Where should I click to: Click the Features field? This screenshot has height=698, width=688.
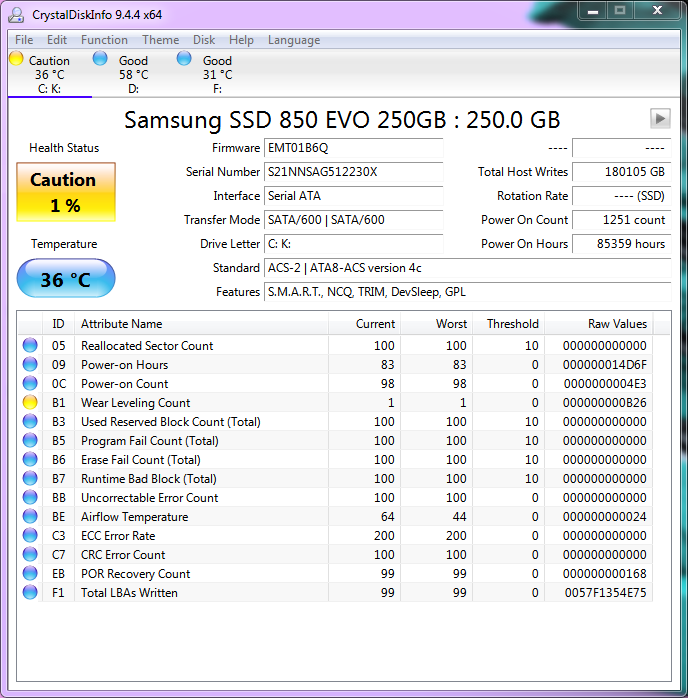click(467, 292)
